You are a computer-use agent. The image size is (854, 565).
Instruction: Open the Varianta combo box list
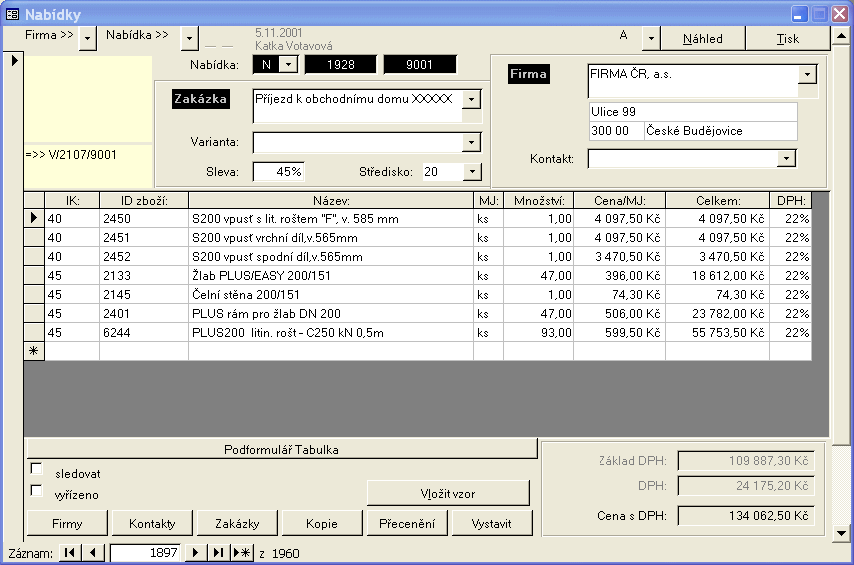(x=472, y=143)
